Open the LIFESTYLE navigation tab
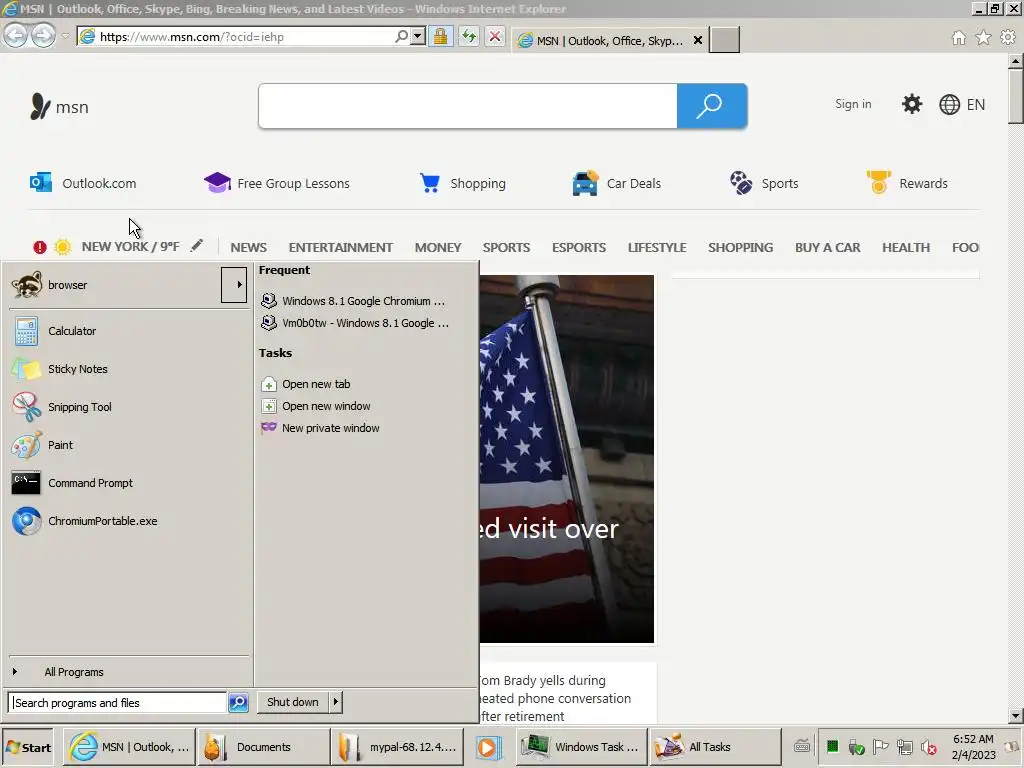This screenshot has width=1024, height=768. [x=656, y=248]
